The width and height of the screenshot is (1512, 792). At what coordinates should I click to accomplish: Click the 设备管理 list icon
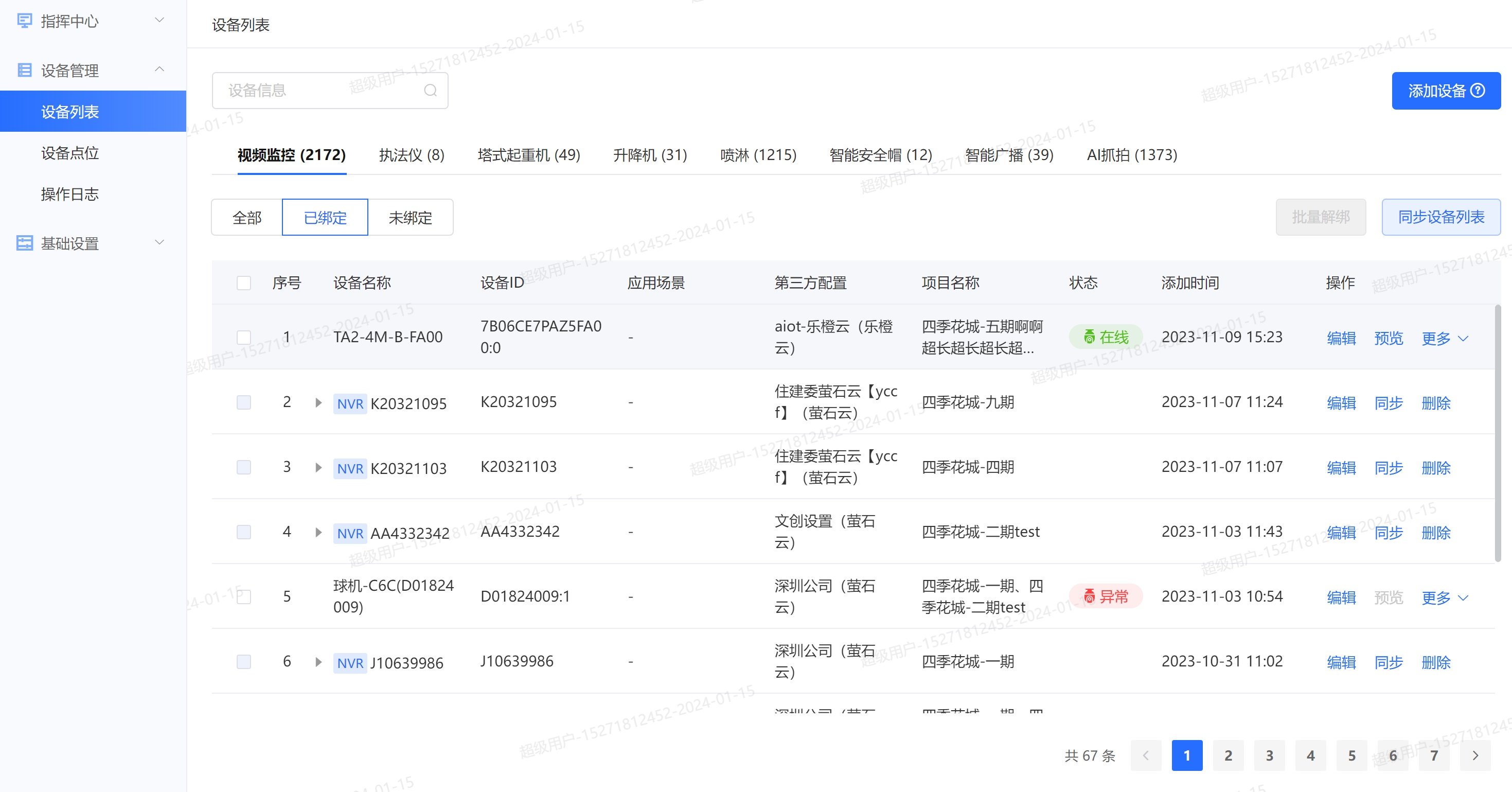(x=25, y=71)
